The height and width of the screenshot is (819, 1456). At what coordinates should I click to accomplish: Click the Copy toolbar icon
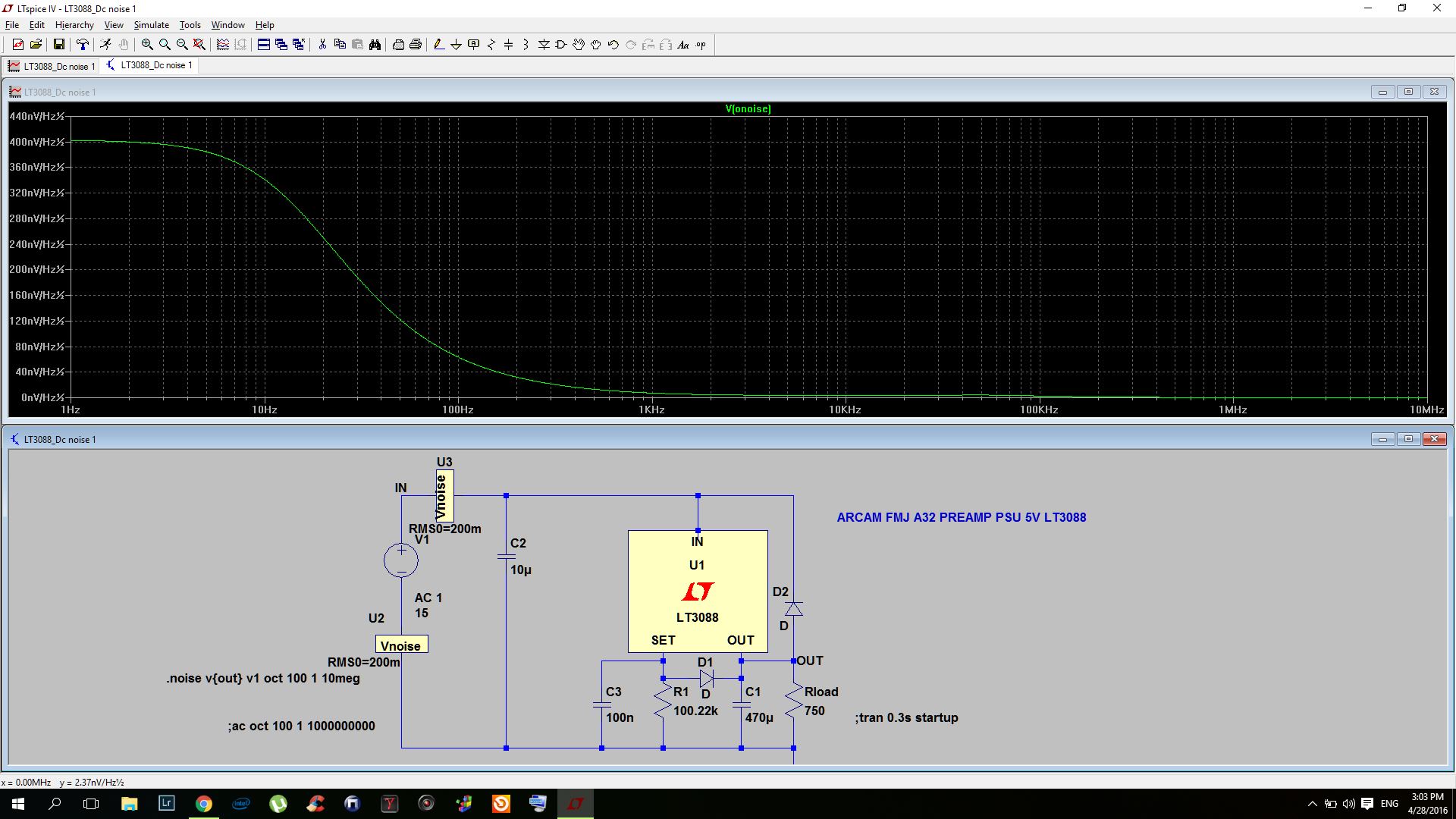click(x=340, y=45)
